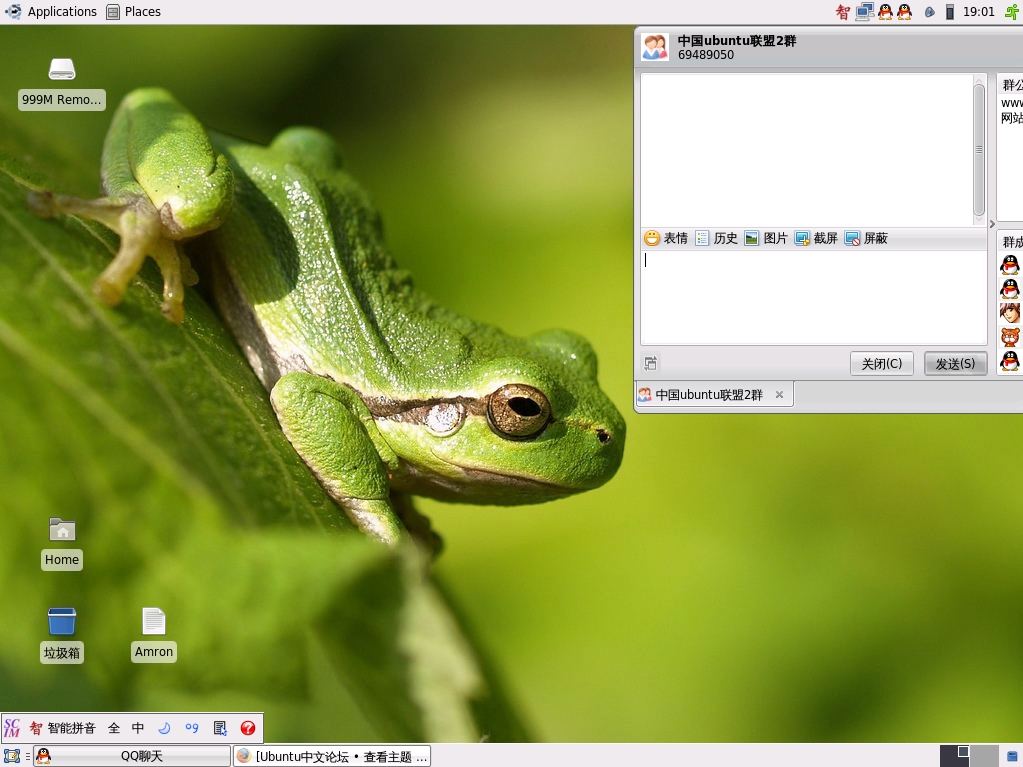Open chat history (历史) from toolbar
The width and height of the screenshot is (1023, 767).
[x=716, y=238]
